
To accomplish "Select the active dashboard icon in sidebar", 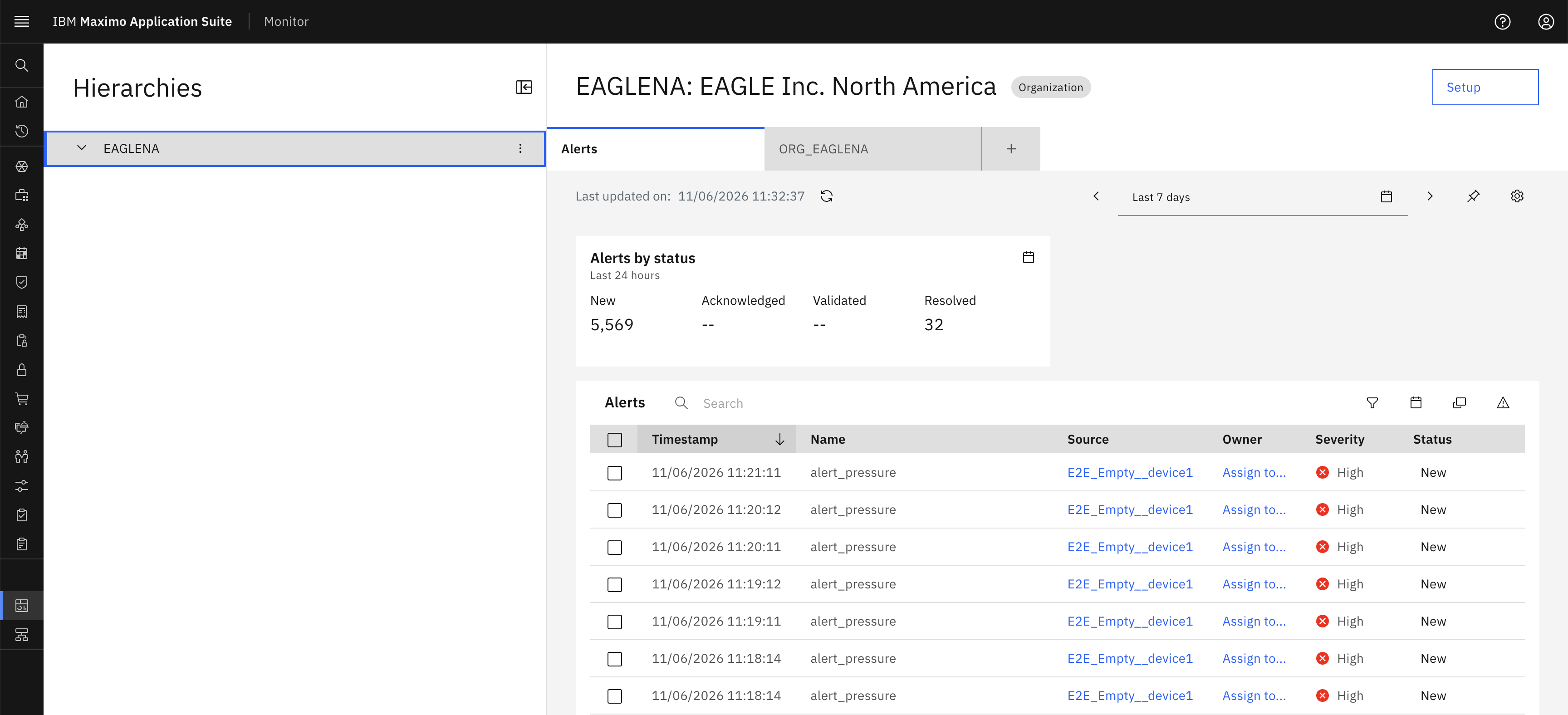I will (22, 606).
